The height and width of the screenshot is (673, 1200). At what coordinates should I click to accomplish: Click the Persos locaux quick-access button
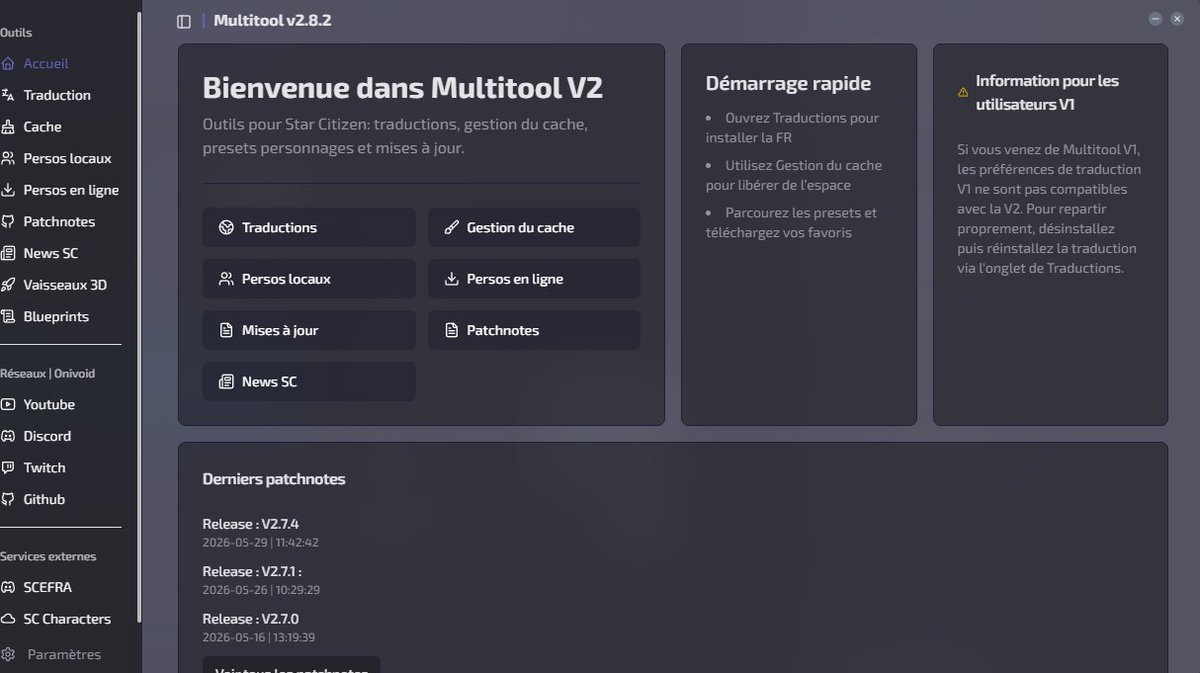tap(309, 279)
